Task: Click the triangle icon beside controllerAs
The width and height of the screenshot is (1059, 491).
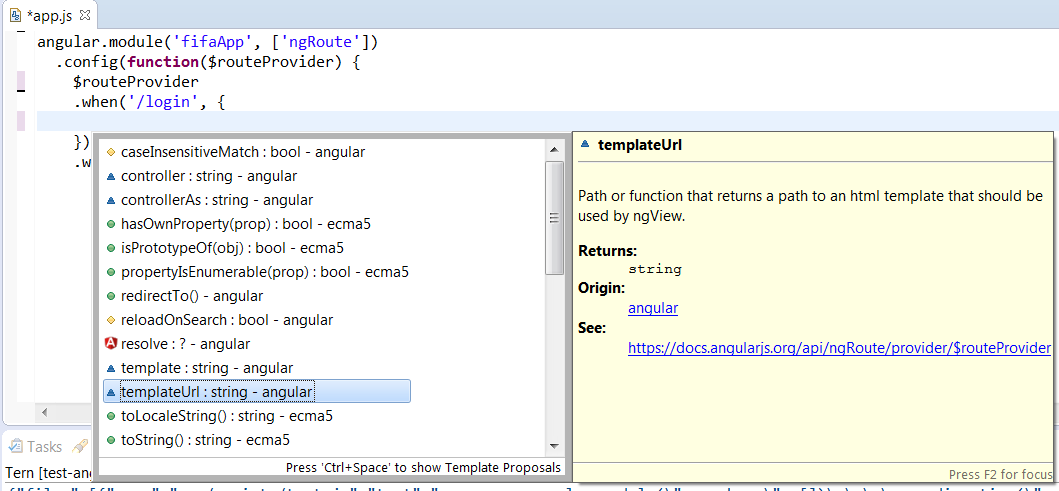Action: (111, 201)
